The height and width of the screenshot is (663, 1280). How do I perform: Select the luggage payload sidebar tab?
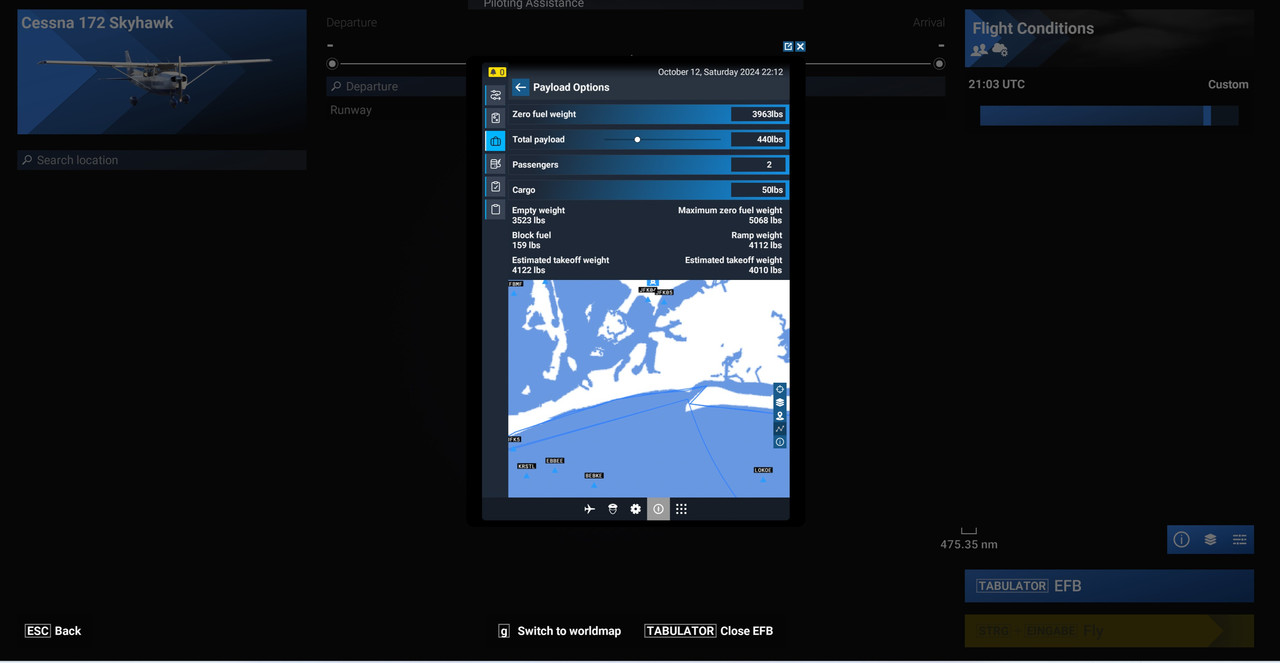coord(495,141)
